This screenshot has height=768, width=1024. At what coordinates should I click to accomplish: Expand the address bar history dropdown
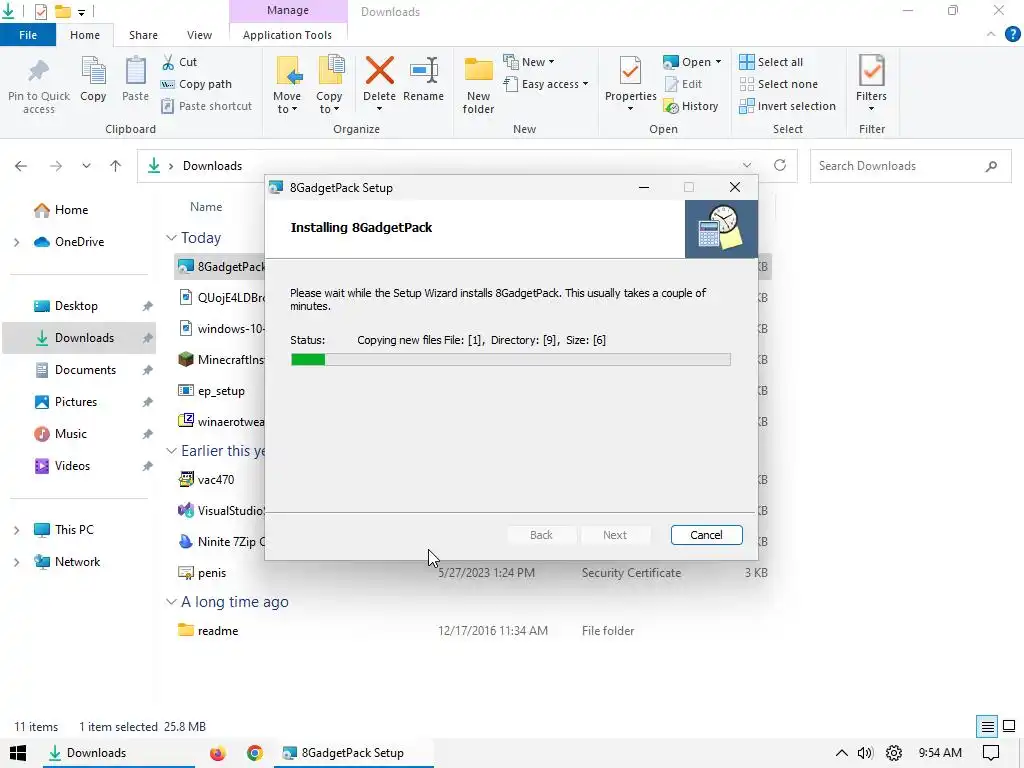pos(747,165)
